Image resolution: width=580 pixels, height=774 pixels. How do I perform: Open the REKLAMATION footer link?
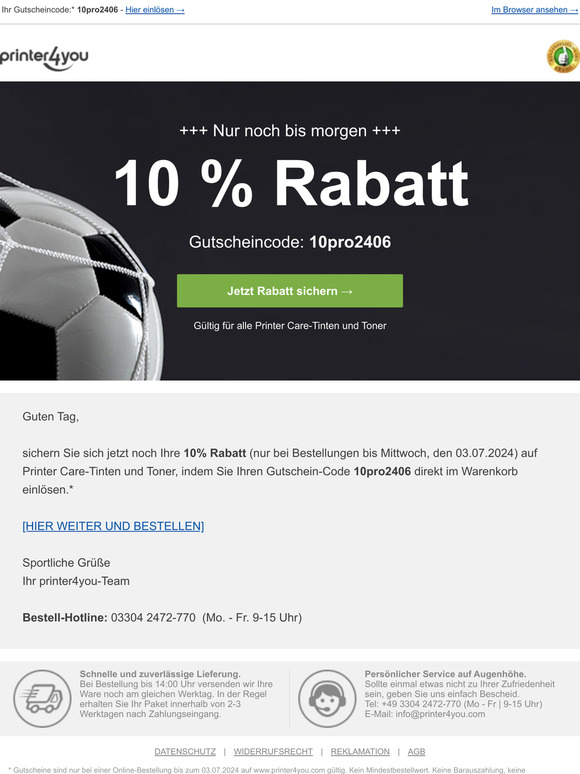(360, 751)
